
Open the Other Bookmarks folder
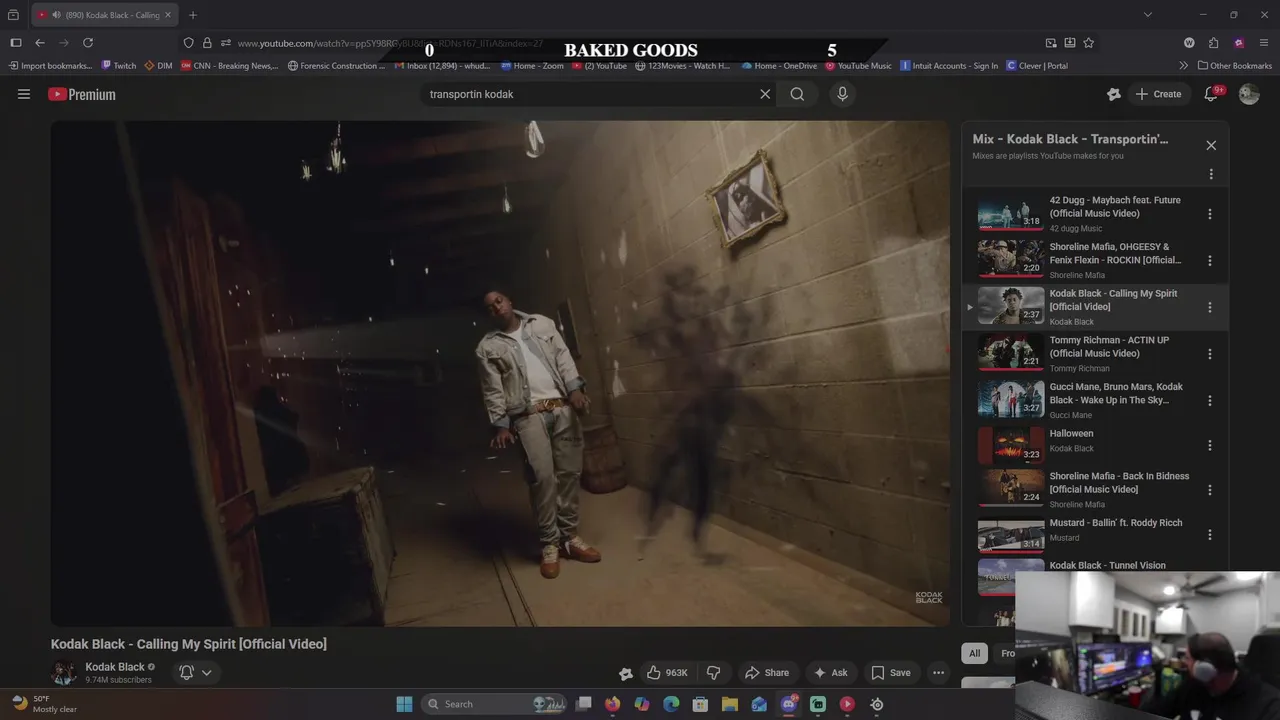pyautogui.click(x=1234, y=66)
